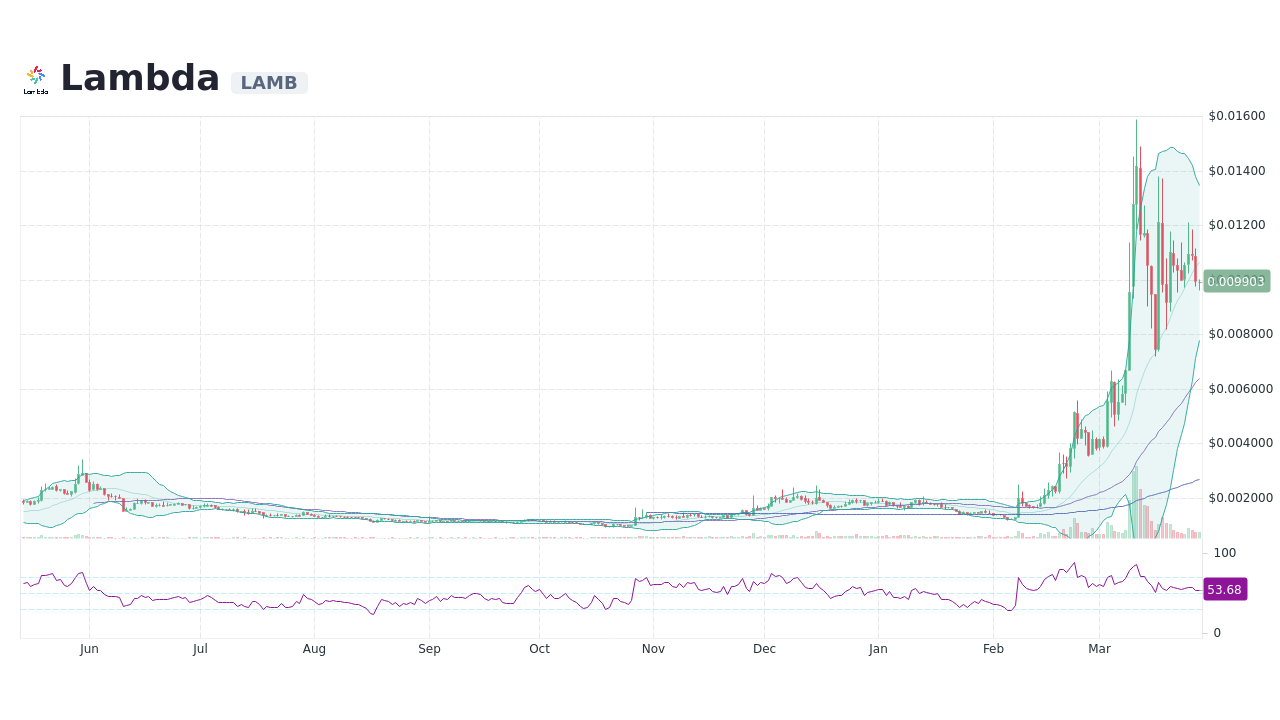1280x720 pixels.
Task: Click the 0 label on the RSI scale
Action: click(x=1216, y=632)
